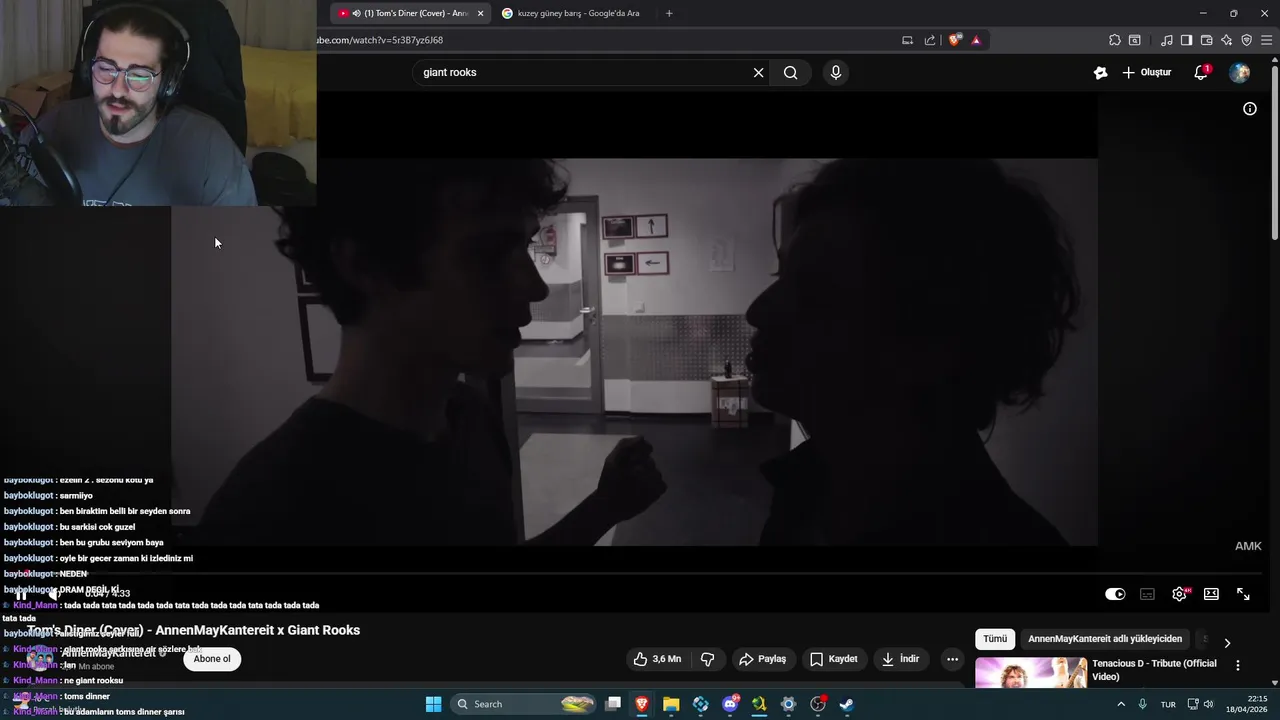Click the Oluştur create button
Image resolution: width=1280 pixels, height=720 pixels.
[x=1146, y=72]
